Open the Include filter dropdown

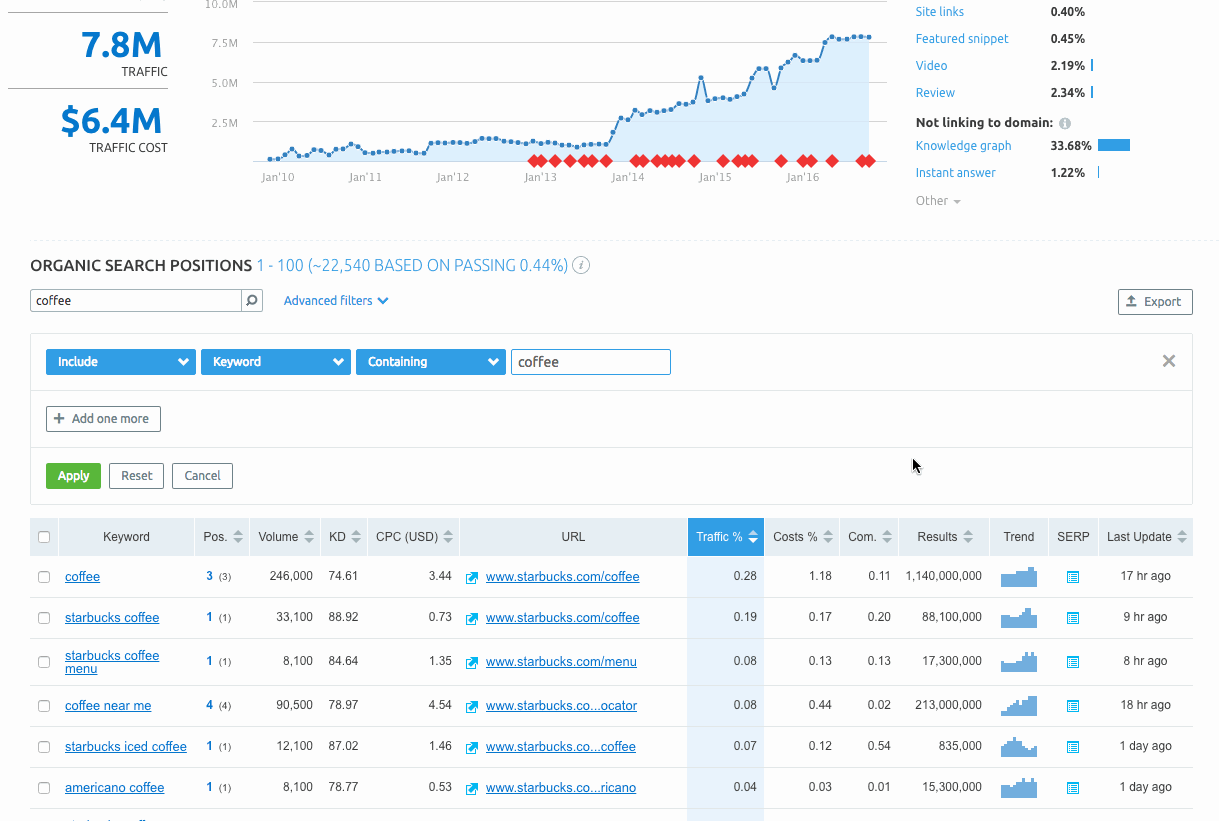click(x=121, y=362)
